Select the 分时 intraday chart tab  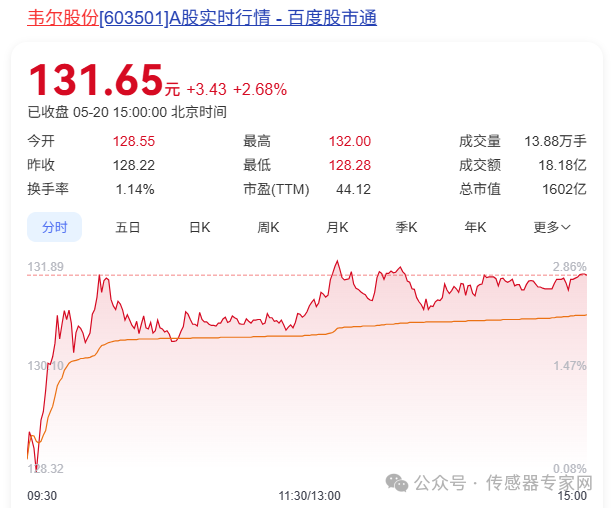[x=54, y=227]
